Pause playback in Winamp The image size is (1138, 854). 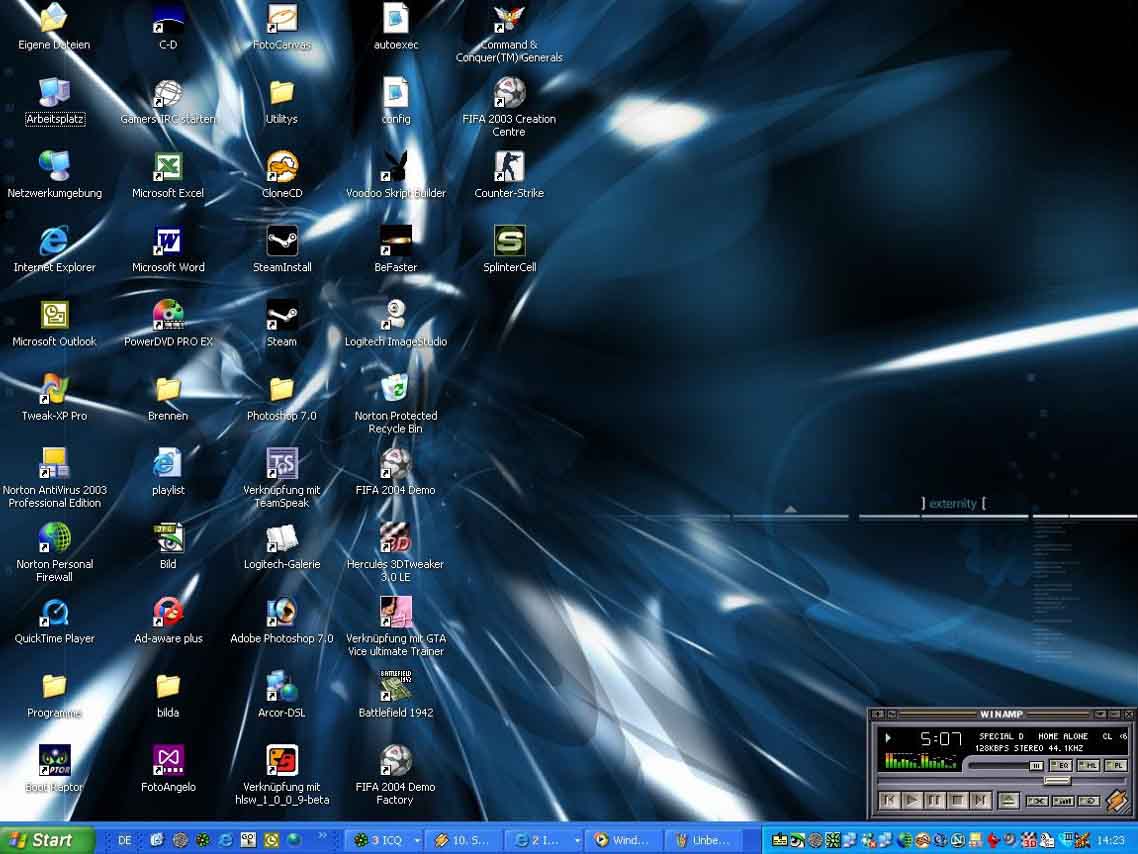(x=935, y=800)
